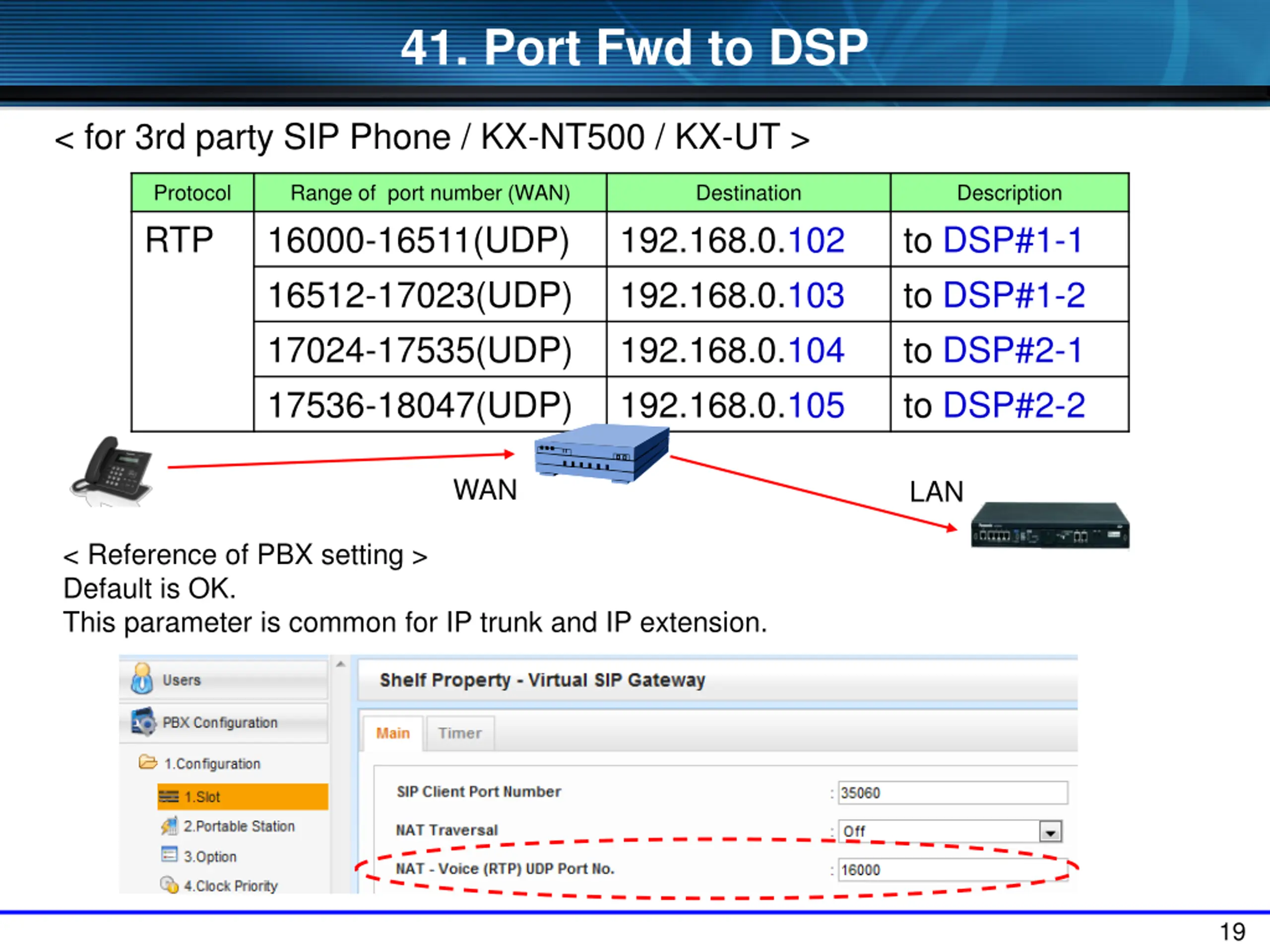1270x952 pixels.
Task: Click the Default is OK. text
Action: tap(150, 589)
